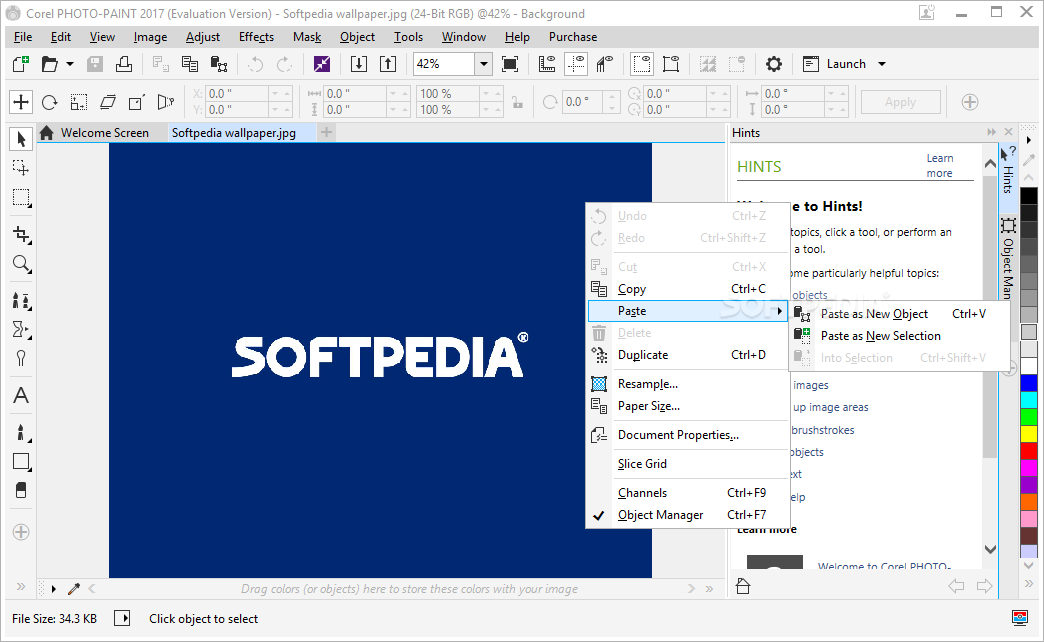Viewport: 1044px width, 642px height.
Task: Choose Resample from context menu
Action: (x=688, y=384)
